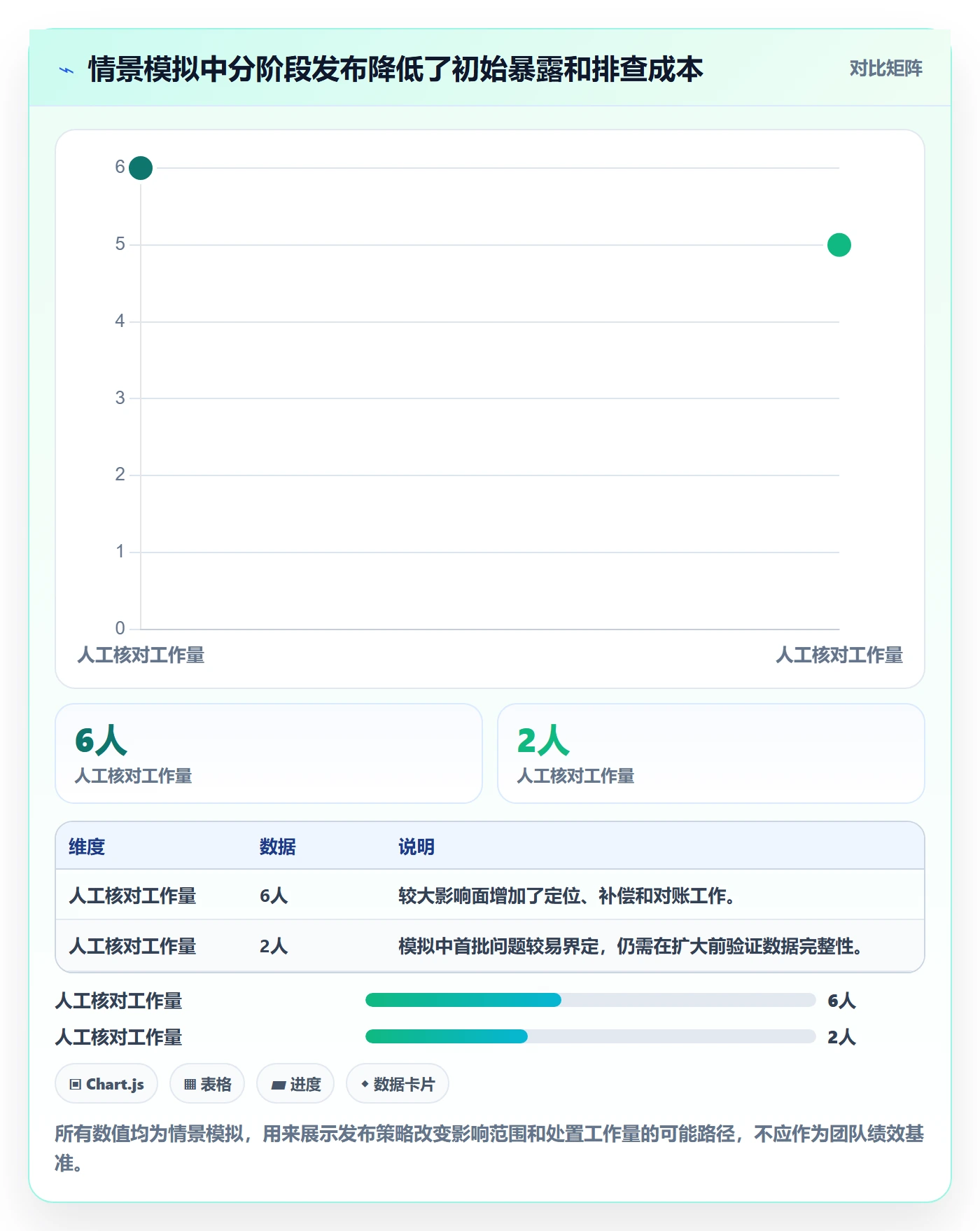Click the progress bar labeled 6人
980x1231 pixels.
click(590, 1000)
